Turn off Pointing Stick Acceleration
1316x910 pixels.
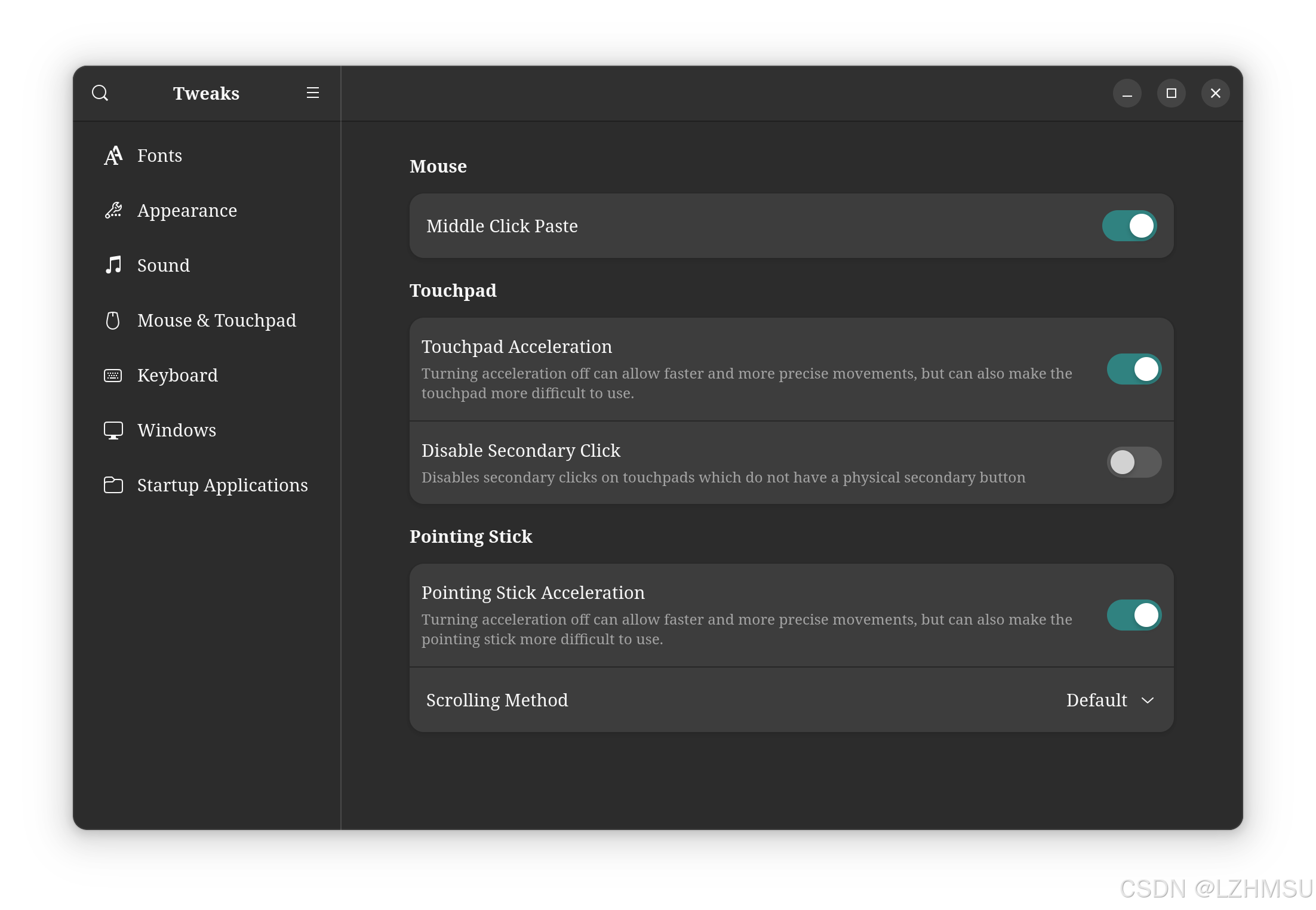(x=1133, y=615)
